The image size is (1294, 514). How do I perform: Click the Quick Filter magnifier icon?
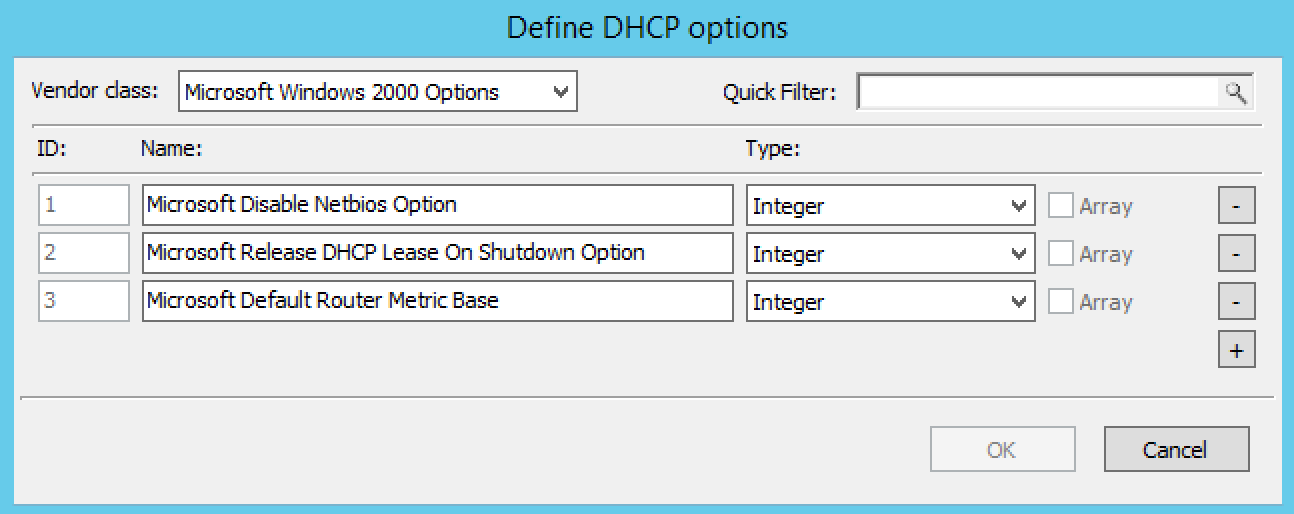click(x=1237, y=93)
